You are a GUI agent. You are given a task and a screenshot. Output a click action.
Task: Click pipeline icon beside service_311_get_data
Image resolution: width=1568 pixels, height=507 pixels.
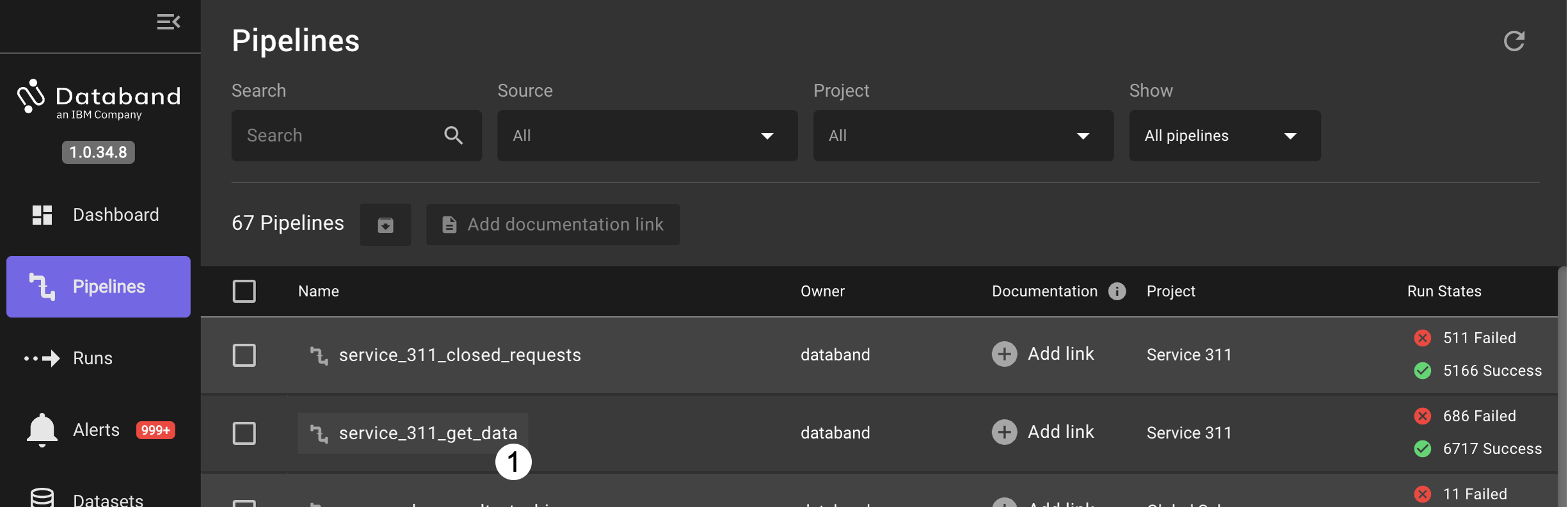319,433
